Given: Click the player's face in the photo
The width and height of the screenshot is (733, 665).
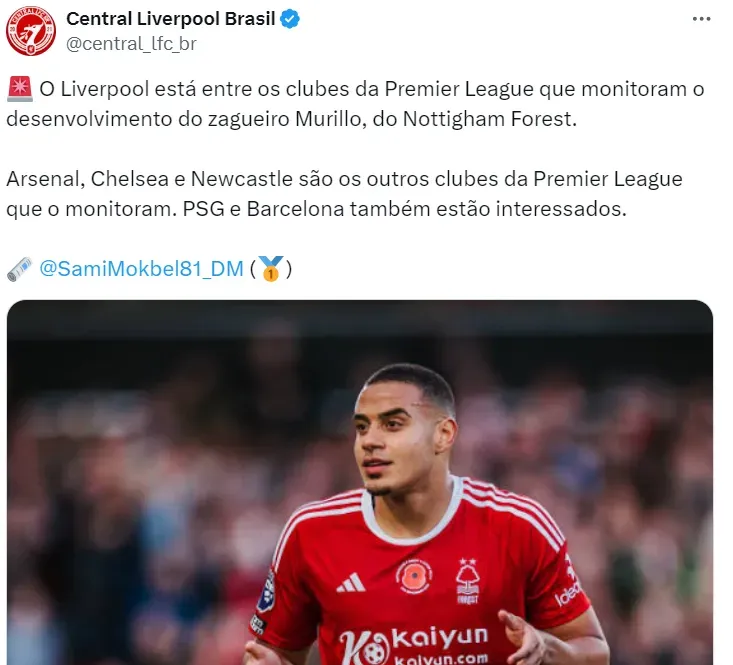Looking at the screenshot, I should click(395, 442).
